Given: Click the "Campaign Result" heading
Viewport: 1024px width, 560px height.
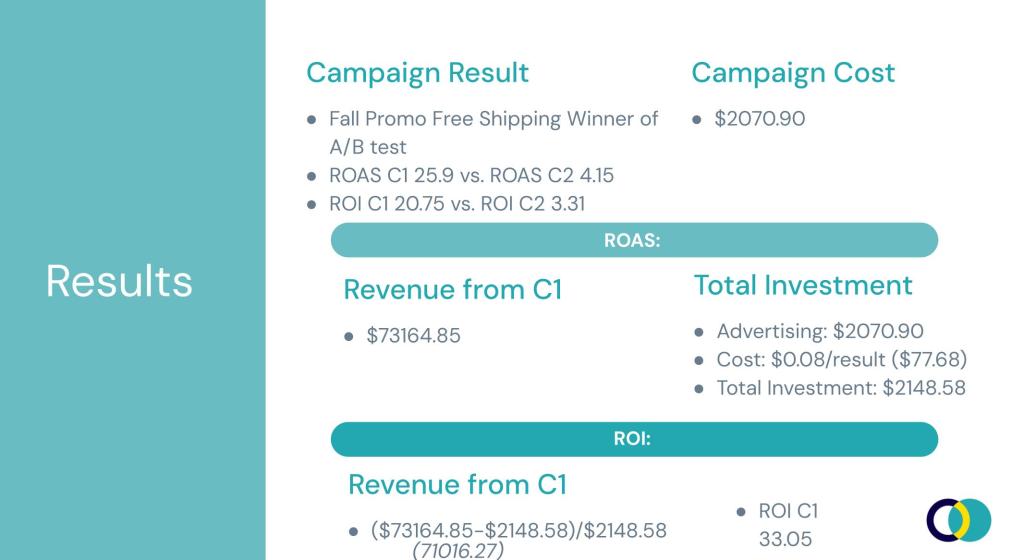Looking at the screenshot, I should [417, 73].
